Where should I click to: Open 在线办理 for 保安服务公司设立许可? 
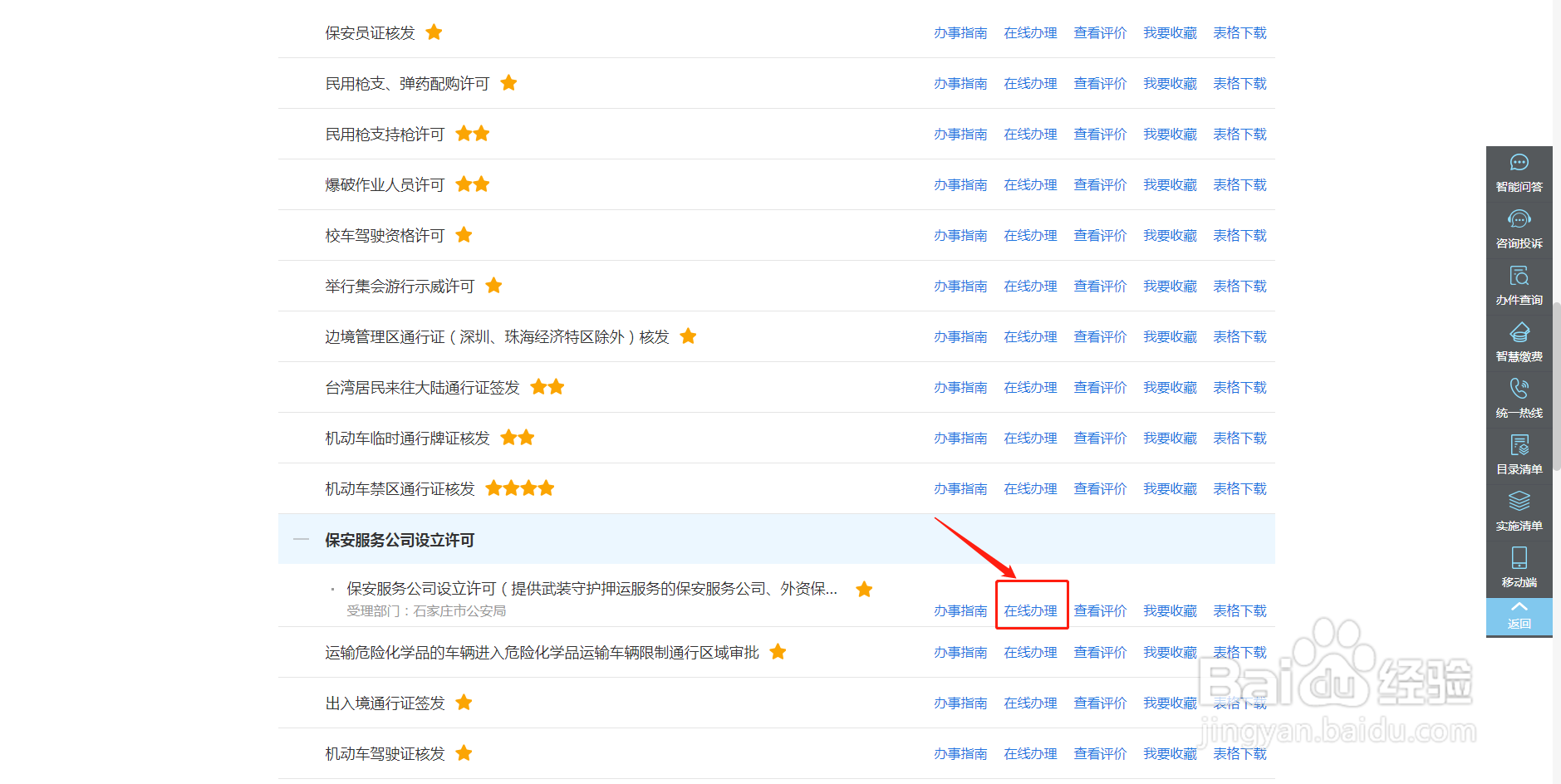point(1030,610)
